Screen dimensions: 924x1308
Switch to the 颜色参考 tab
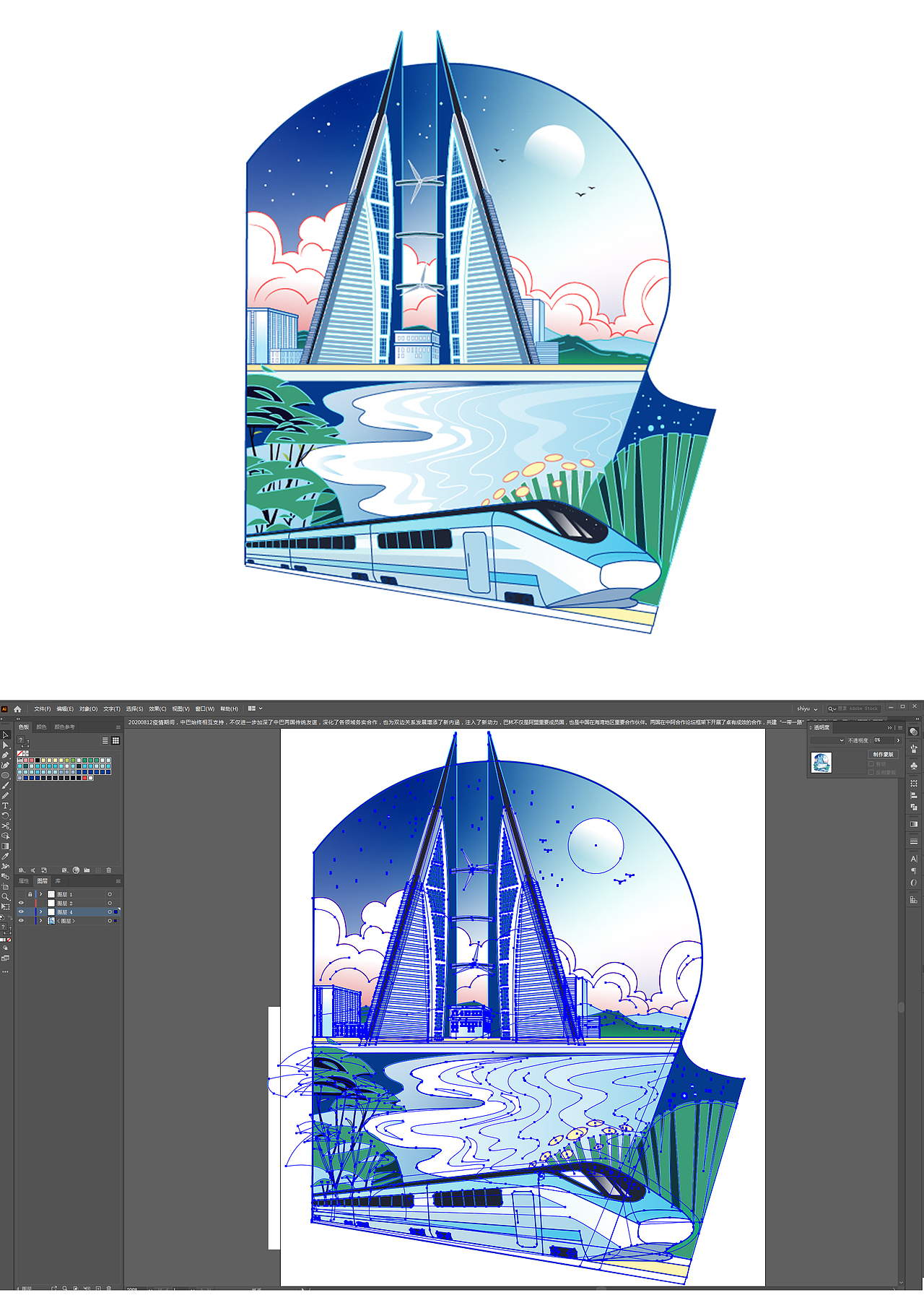(64, 727)
